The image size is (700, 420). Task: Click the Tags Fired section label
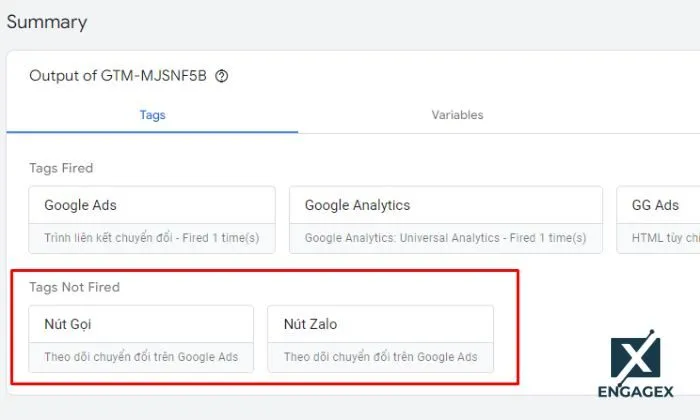[x=61, y=168]
